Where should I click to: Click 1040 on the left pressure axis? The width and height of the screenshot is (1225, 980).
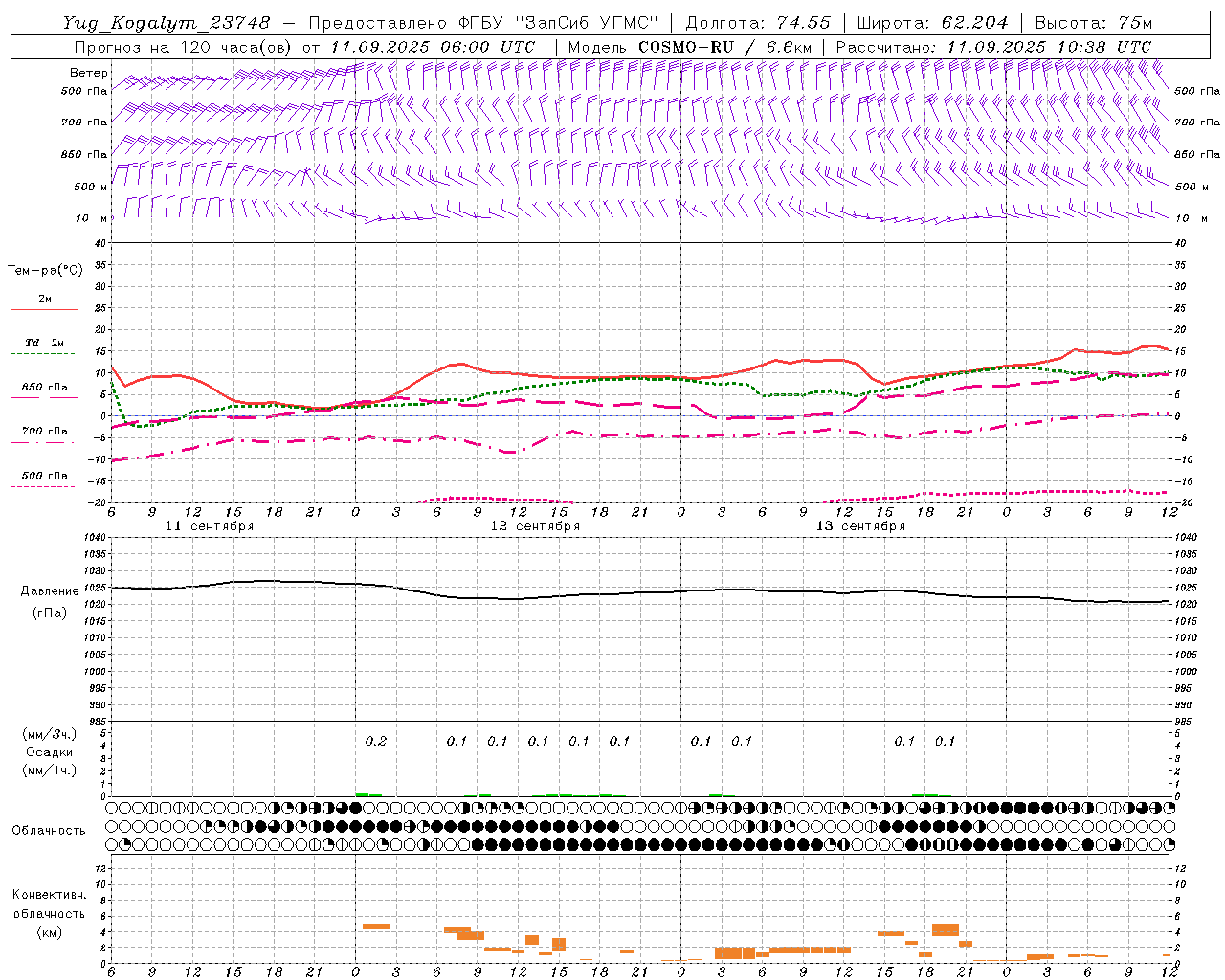point(94,538)
